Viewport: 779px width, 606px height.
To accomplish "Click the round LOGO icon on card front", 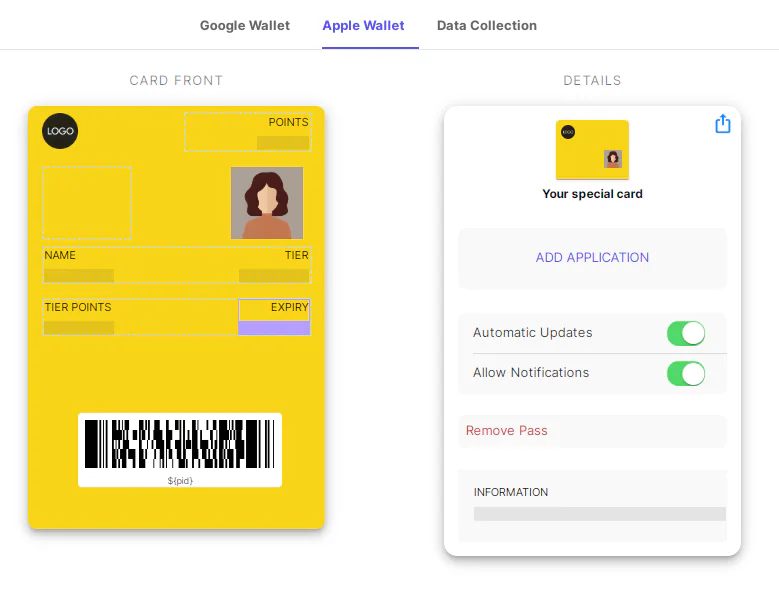I will pos(60,131).
